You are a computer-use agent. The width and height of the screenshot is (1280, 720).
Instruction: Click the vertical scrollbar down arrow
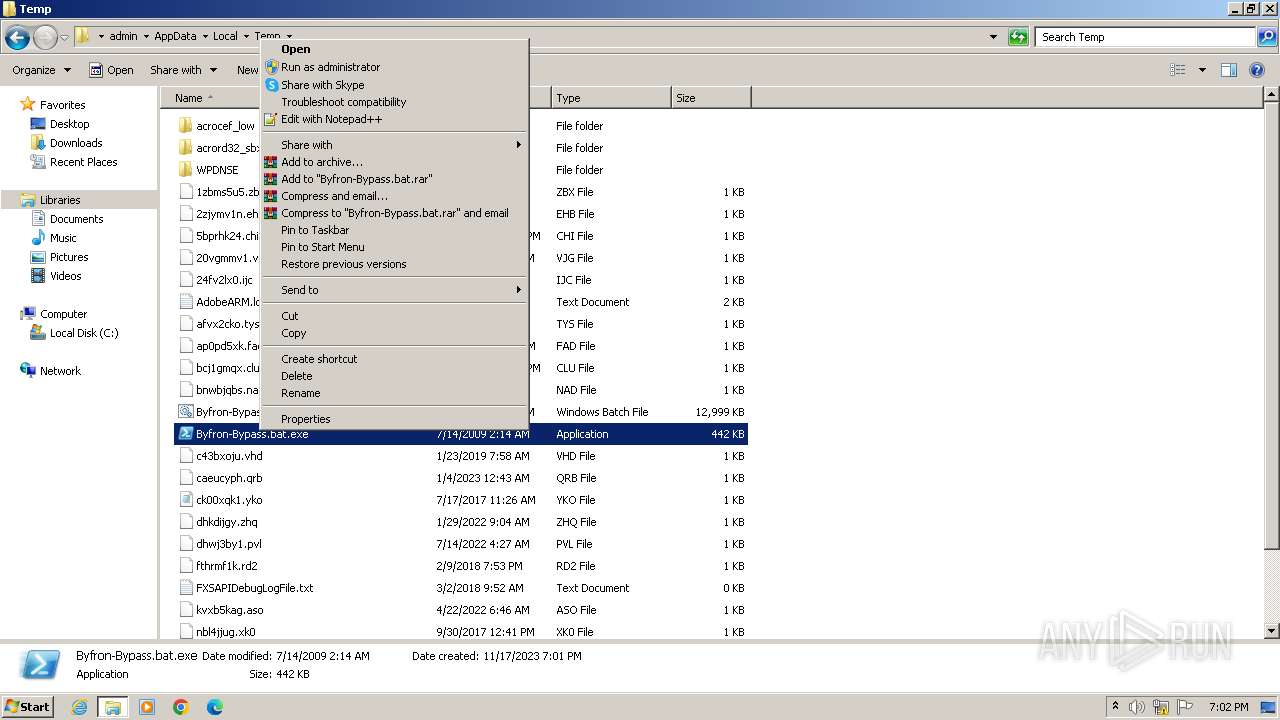point(1272,631)
